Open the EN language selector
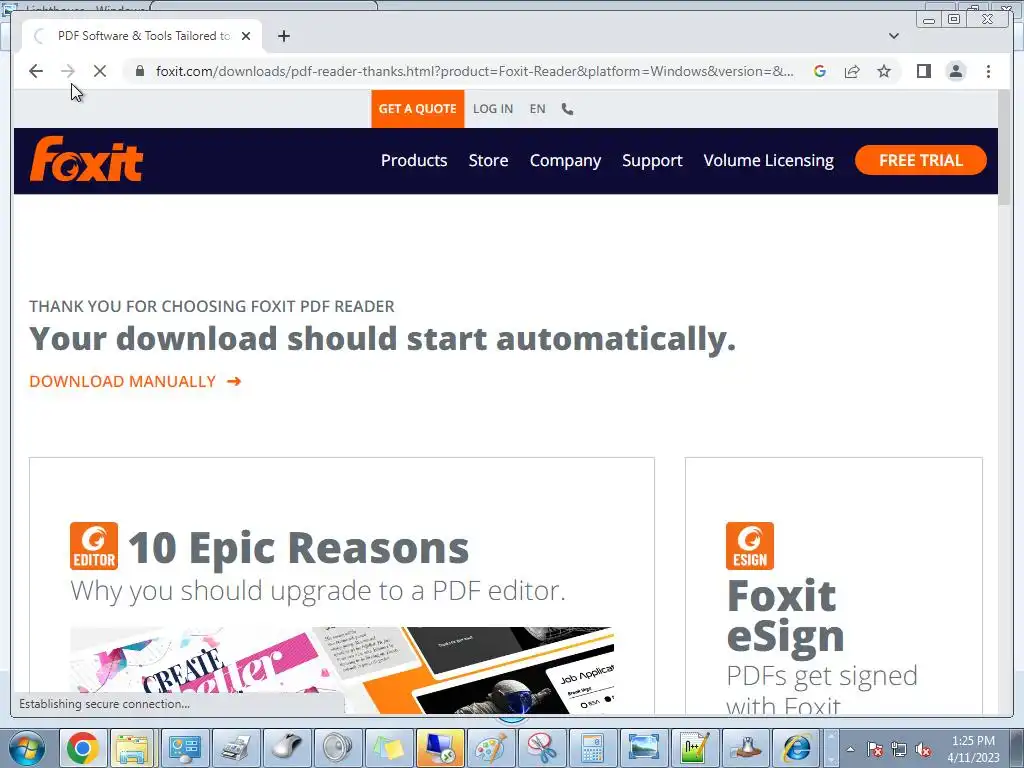Screen dimensions: 1024x768 (x=537, y=109)
